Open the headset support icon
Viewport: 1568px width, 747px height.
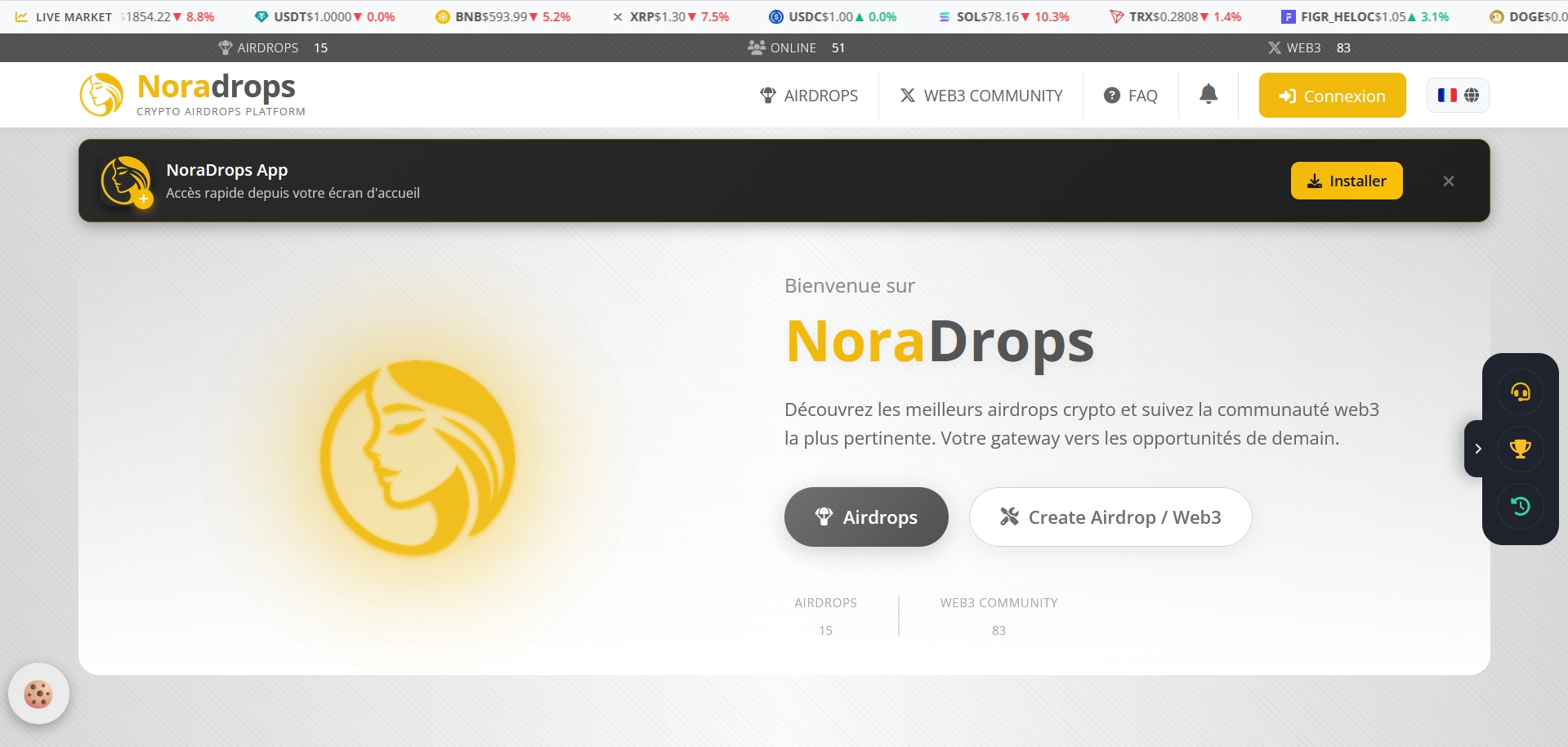1520,392
